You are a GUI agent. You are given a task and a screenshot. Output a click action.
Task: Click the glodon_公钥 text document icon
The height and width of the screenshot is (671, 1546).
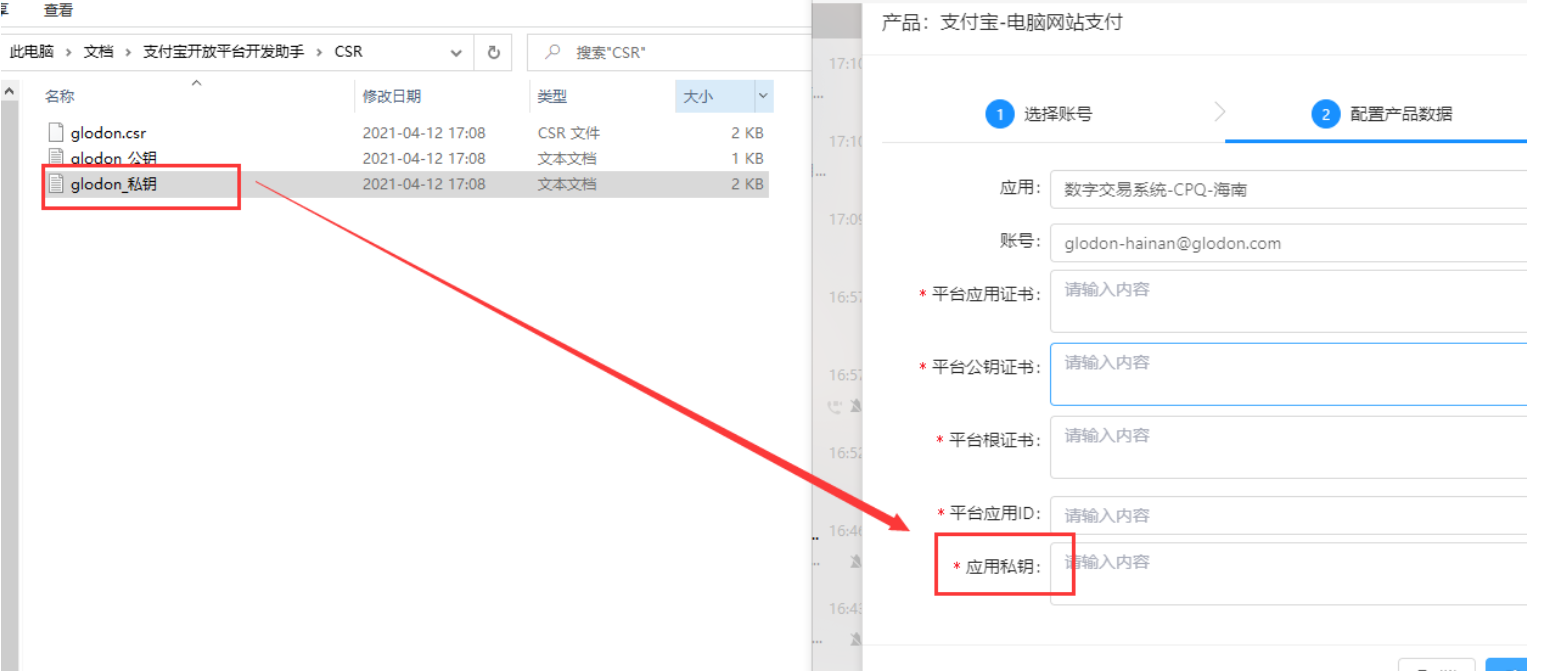pyautogui.click(x=56, y=158)
